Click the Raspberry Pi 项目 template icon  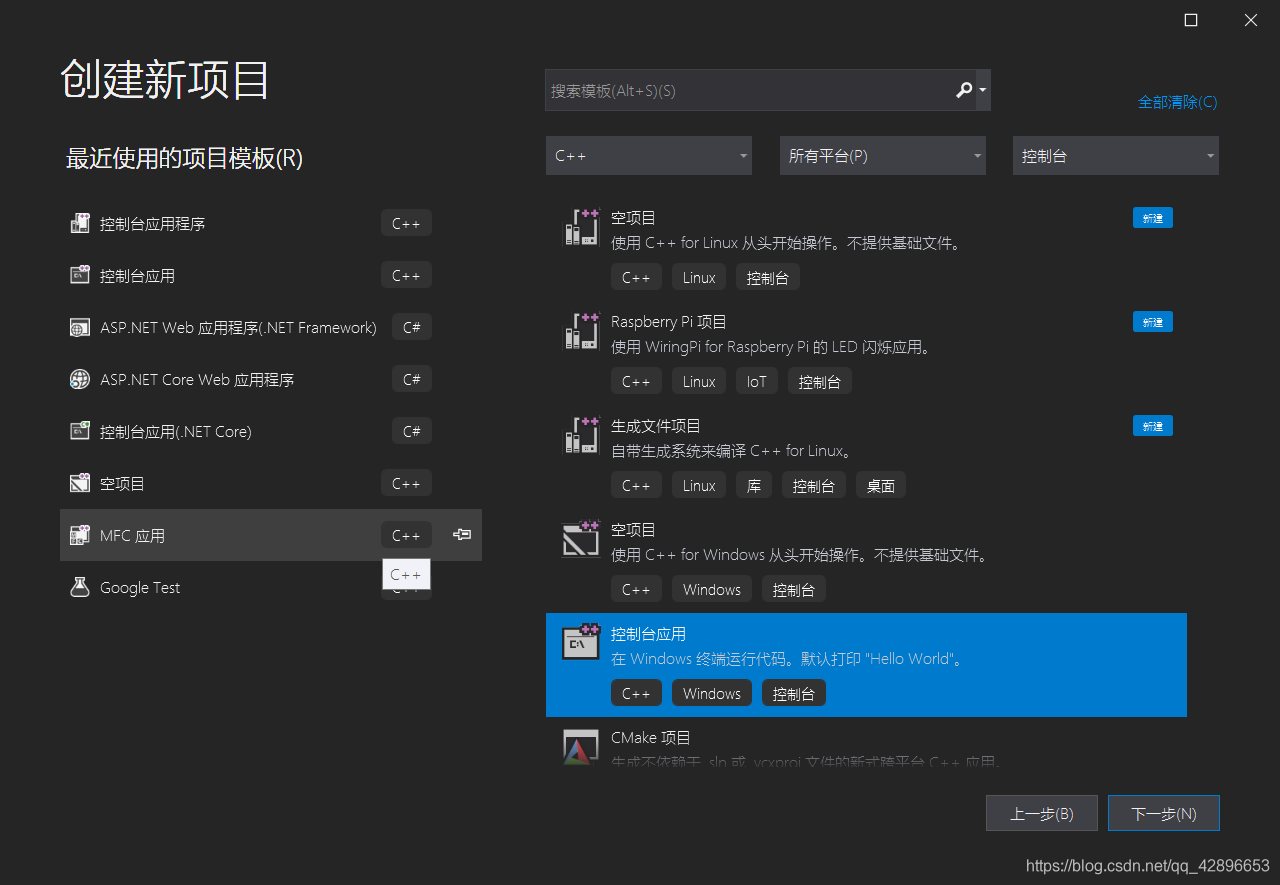(x=581, y=331)
